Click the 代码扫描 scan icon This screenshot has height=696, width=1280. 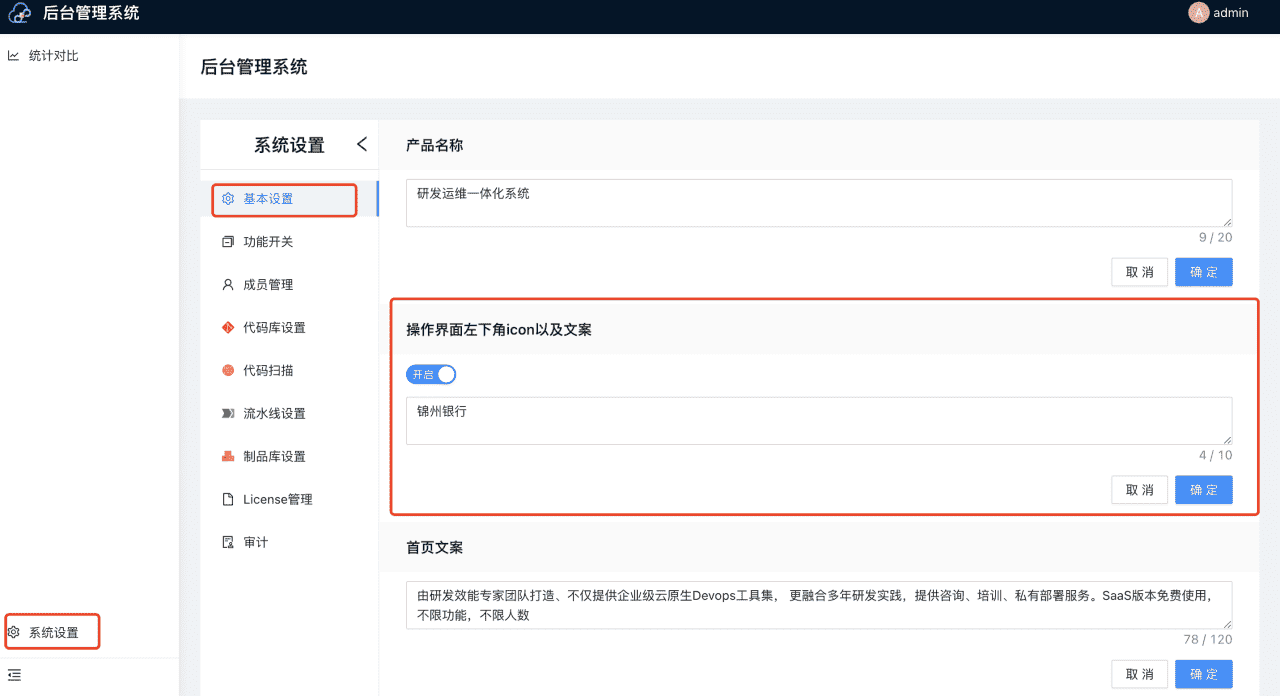point(228,370)
